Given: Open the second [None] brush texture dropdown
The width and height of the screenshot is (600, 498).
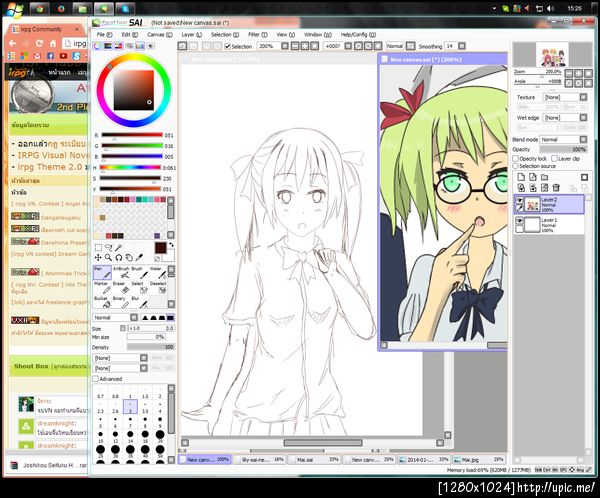Looking at the screenshot, I should coord(120,368).
